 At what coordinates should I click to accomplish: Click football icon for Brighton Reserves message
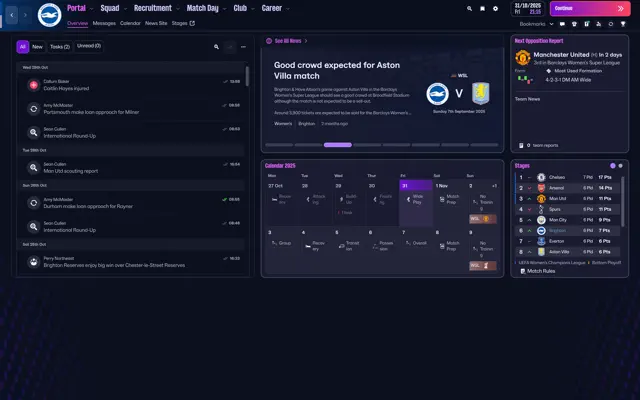[x=33, y=262]
